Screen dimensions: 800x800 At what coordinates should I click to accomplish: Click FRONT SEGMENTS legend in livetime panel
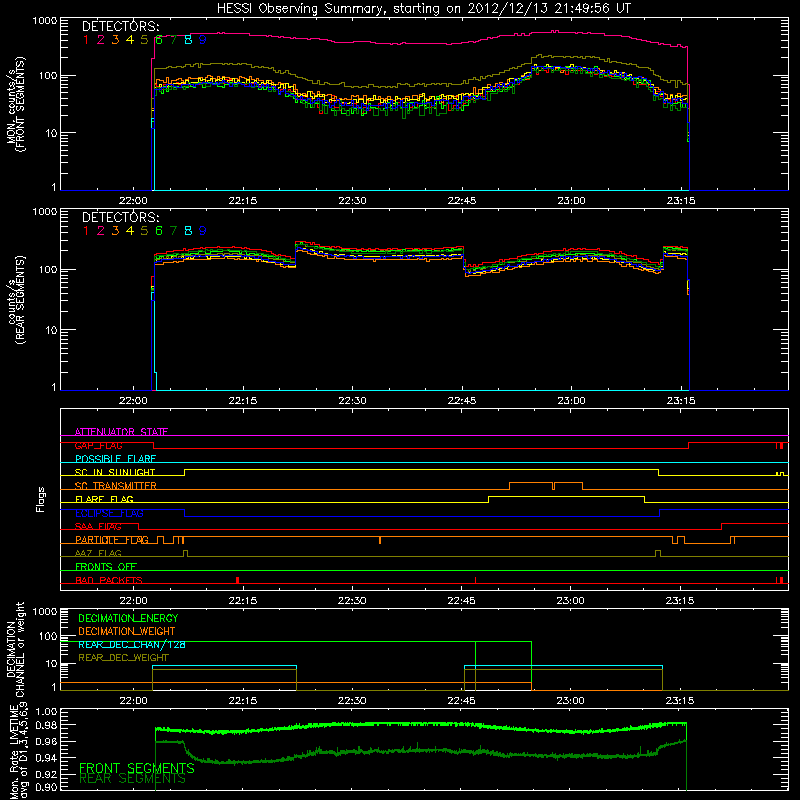(x=137, y=768)
